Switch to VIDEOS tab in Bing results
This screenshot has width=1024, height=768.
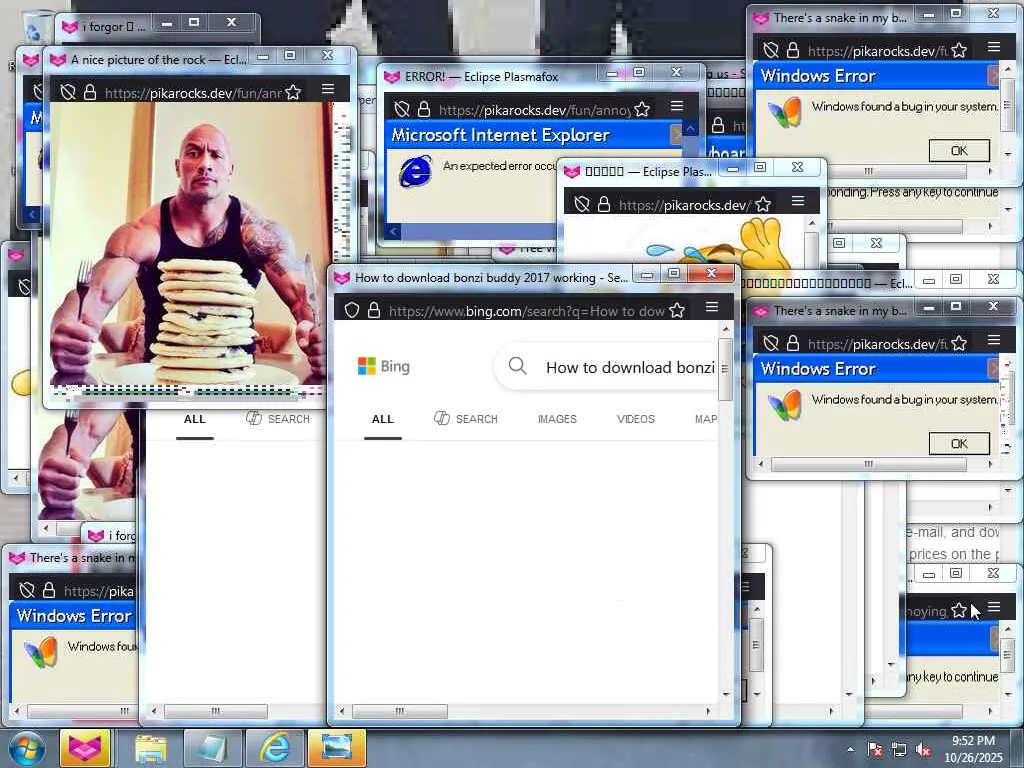pos(635,419)
